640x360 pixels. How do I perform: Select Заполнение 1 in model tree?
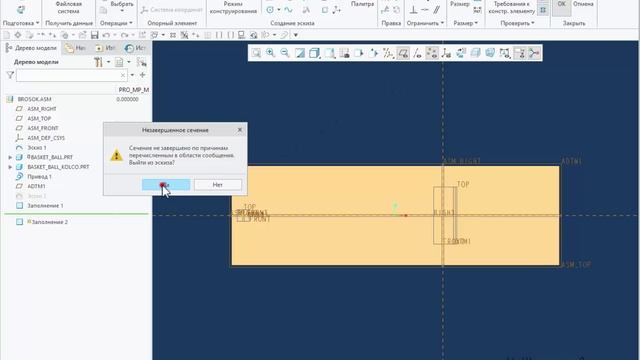[x=45, y=206]
